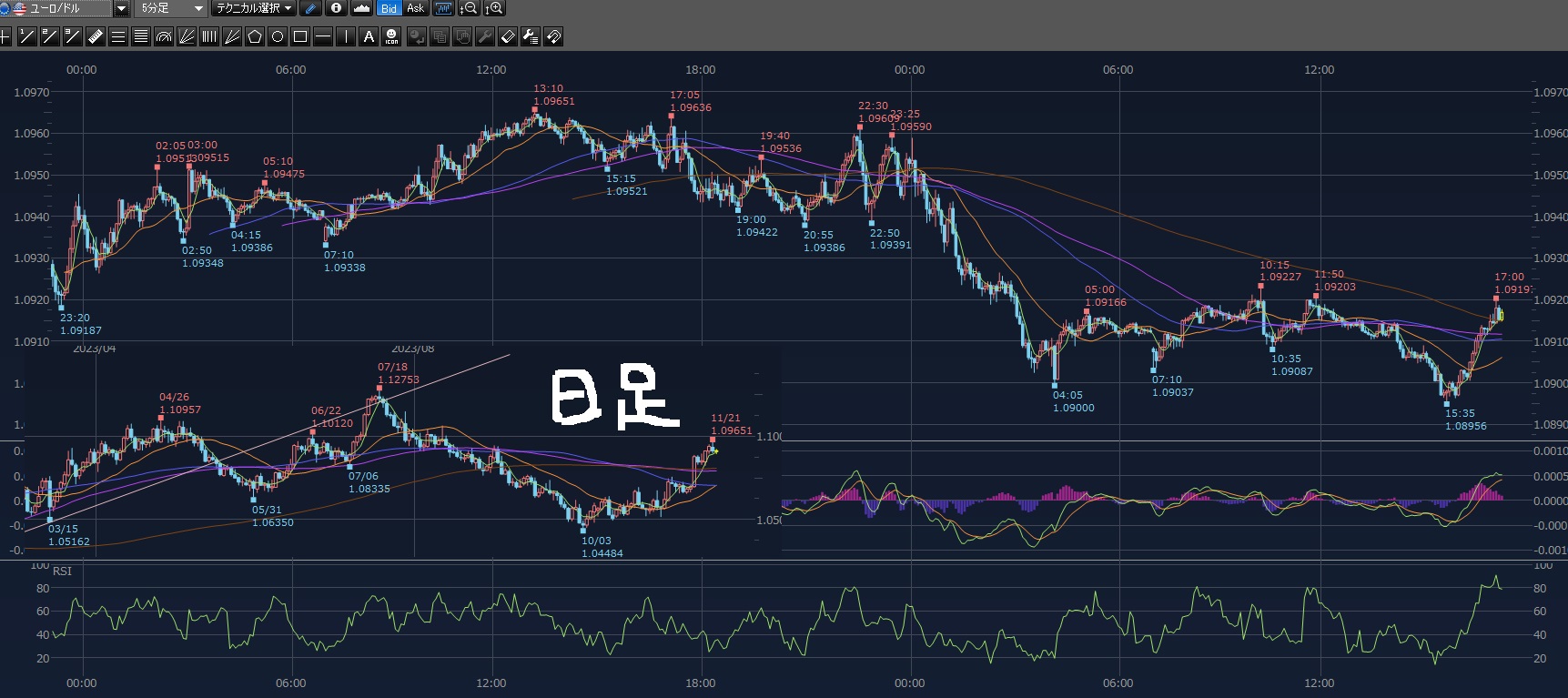Select the rectangle drawing tool
Image resolution: width=1568 pixels, height=698 pixels.
tap(300, 36)
